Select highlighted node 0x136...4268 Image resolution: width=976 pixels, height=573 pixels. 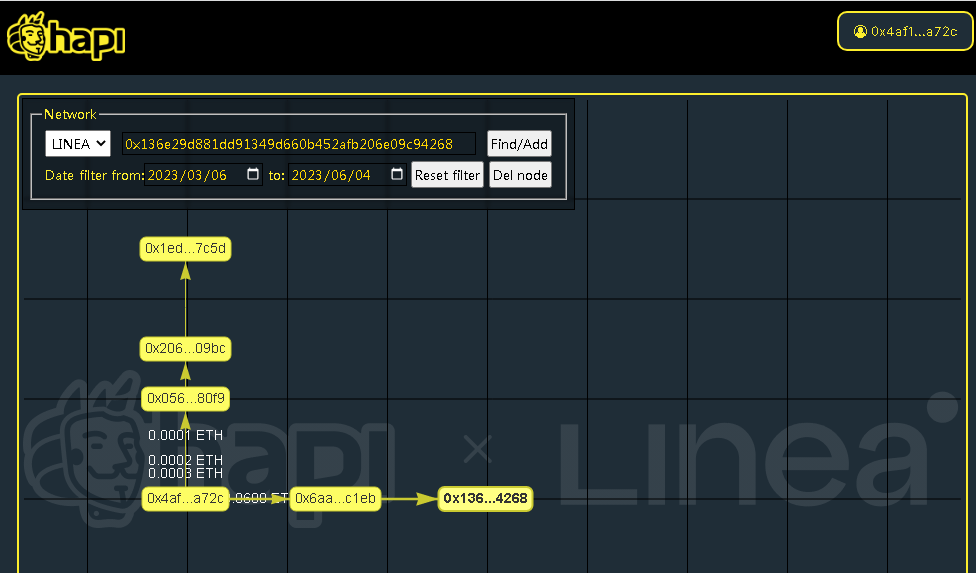coord(486,498)
